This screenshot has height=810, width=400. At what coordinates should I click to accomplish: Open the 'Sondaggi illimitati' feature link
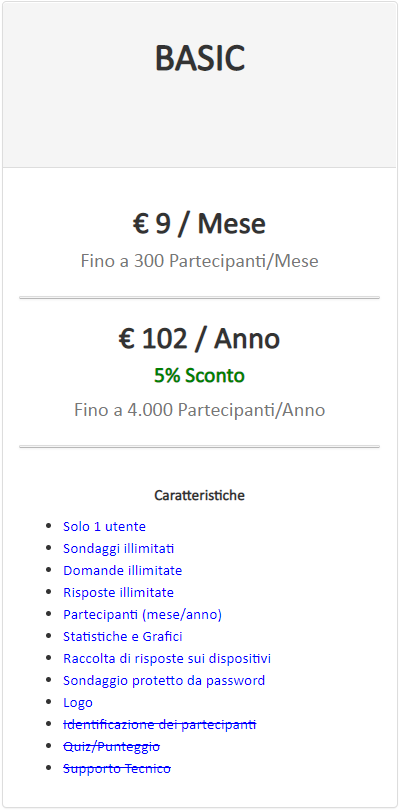pyautogui.click(x=118, y=549)
